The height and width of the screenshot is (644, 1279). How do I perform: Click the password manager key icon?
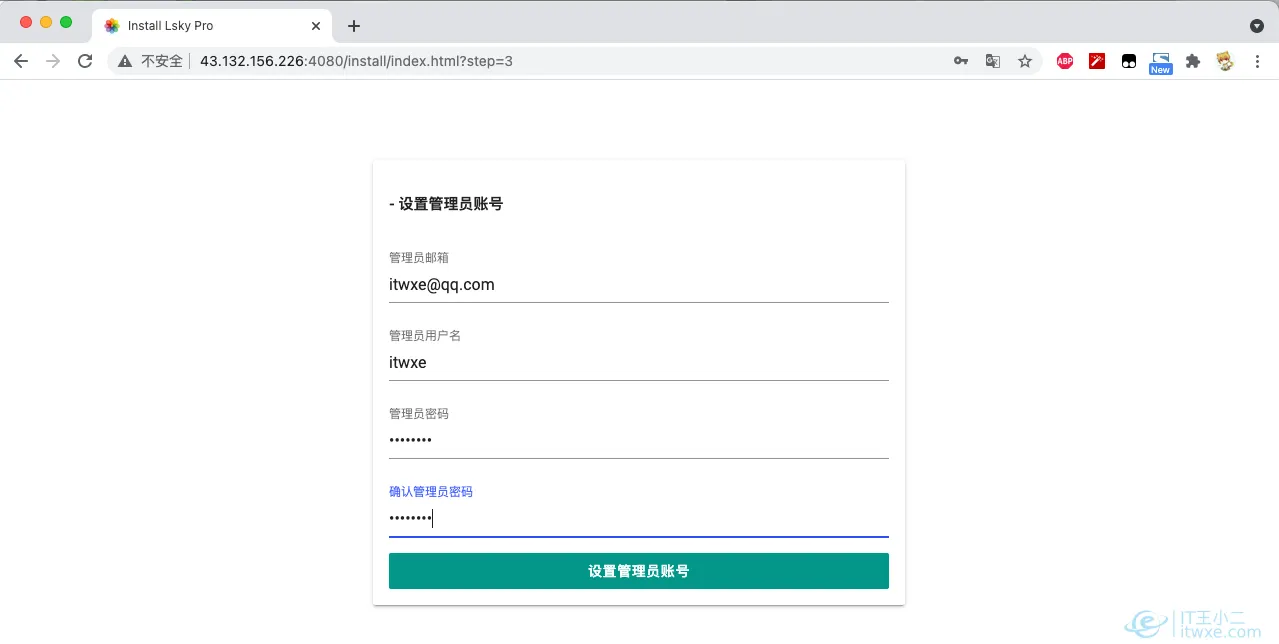coord(960,61)
